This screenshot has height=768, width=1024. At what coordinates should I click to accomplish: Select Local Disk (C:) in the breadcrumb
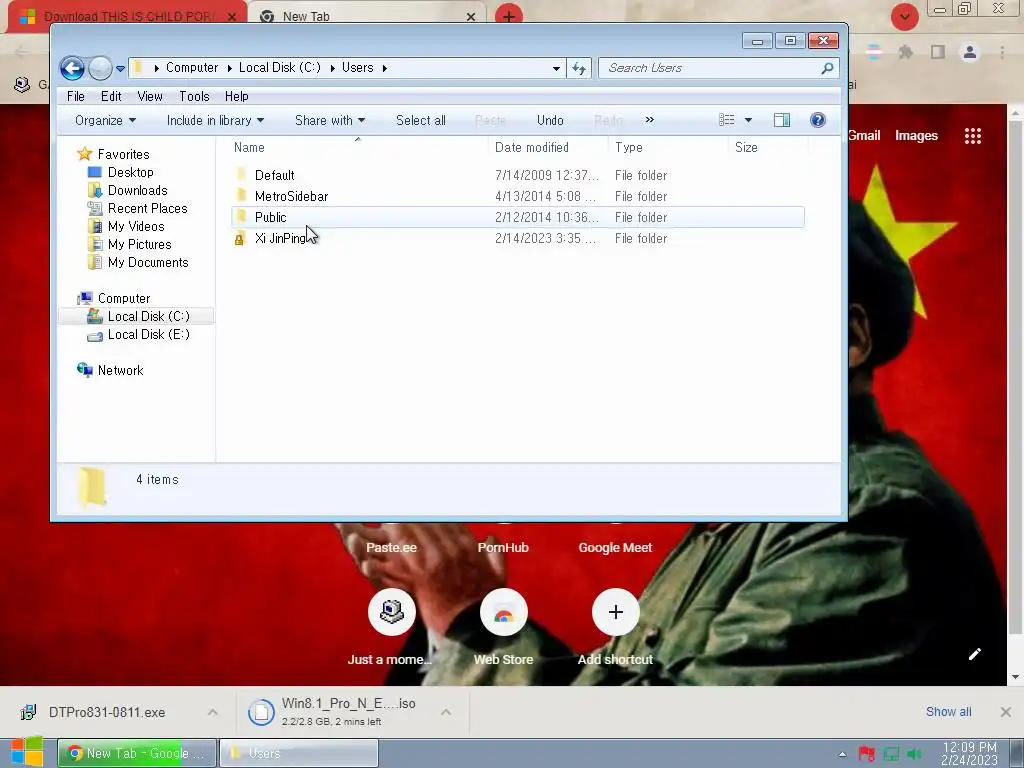pyautogui.click(x=280, y=67)
